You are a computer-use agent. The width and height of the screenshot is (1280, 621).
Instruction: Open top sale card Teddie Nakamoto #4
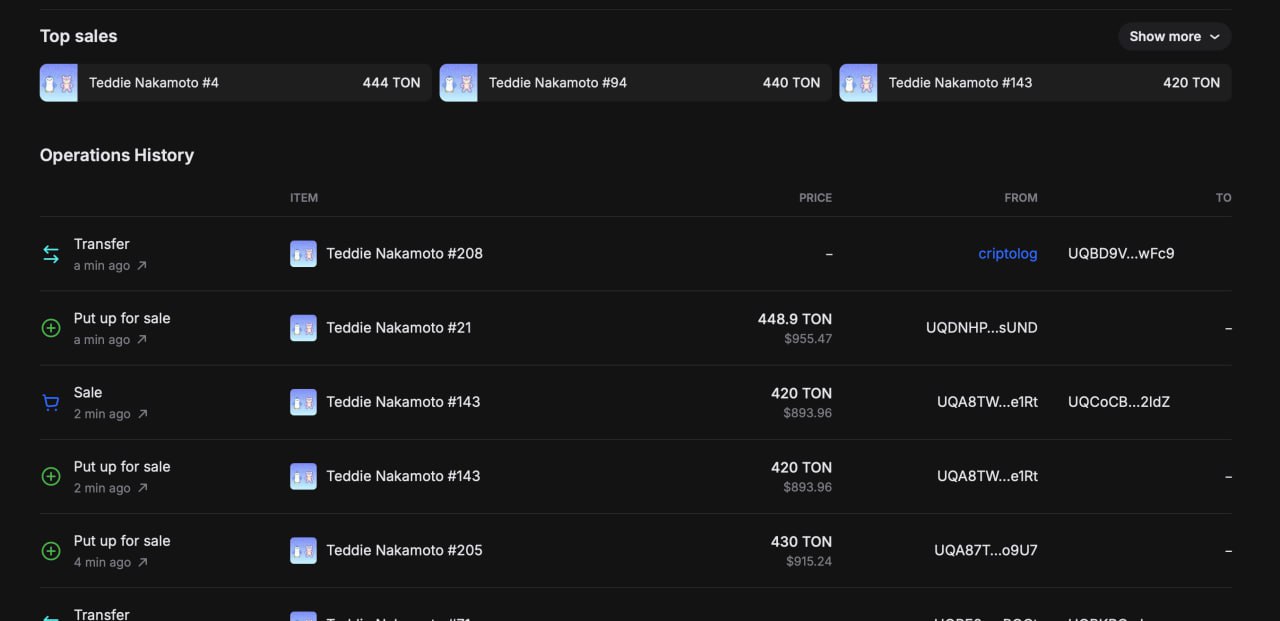(235, 83)
